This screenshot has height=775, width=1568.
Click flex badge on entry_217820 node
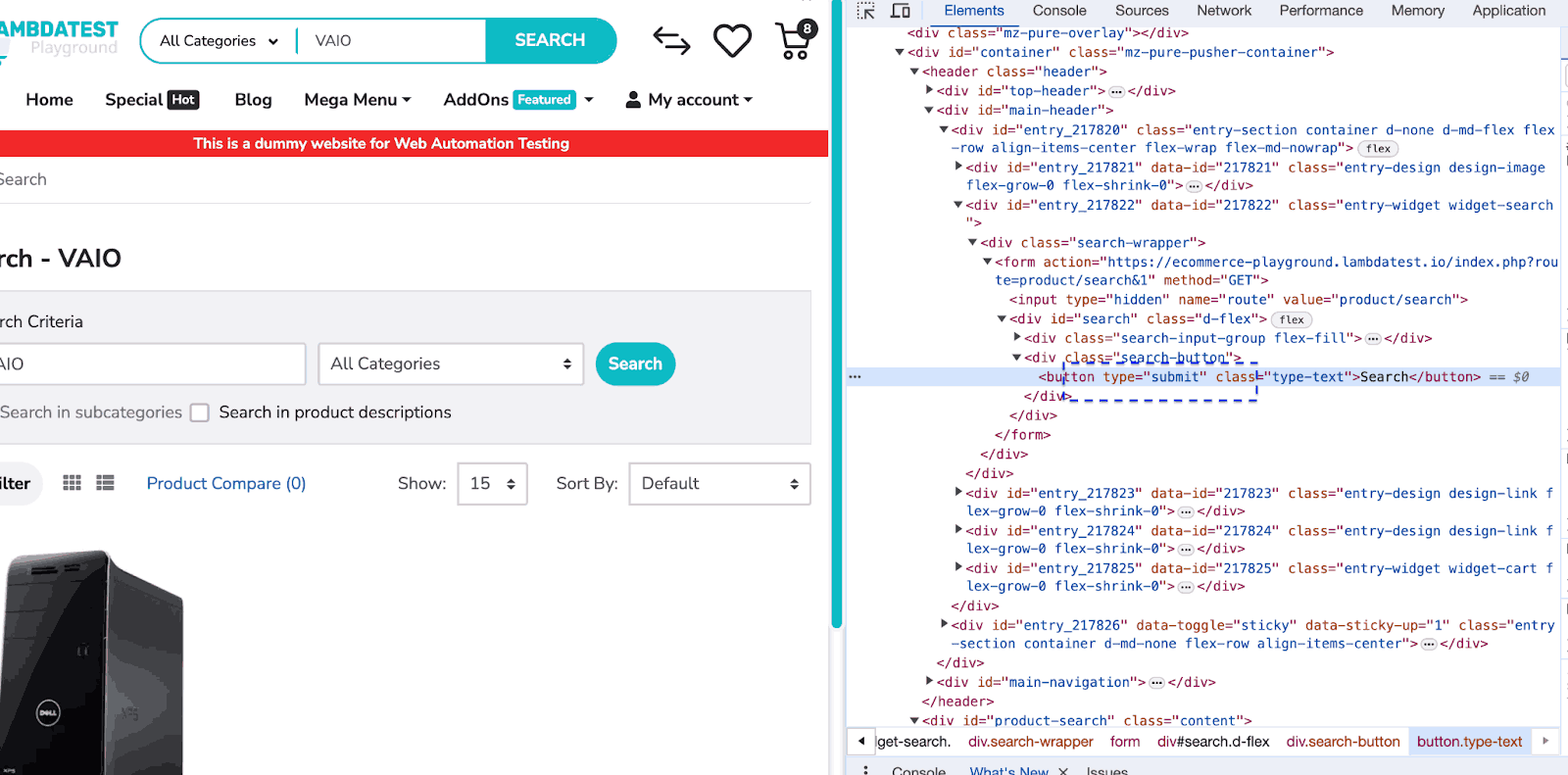[x=1378, y=149]
